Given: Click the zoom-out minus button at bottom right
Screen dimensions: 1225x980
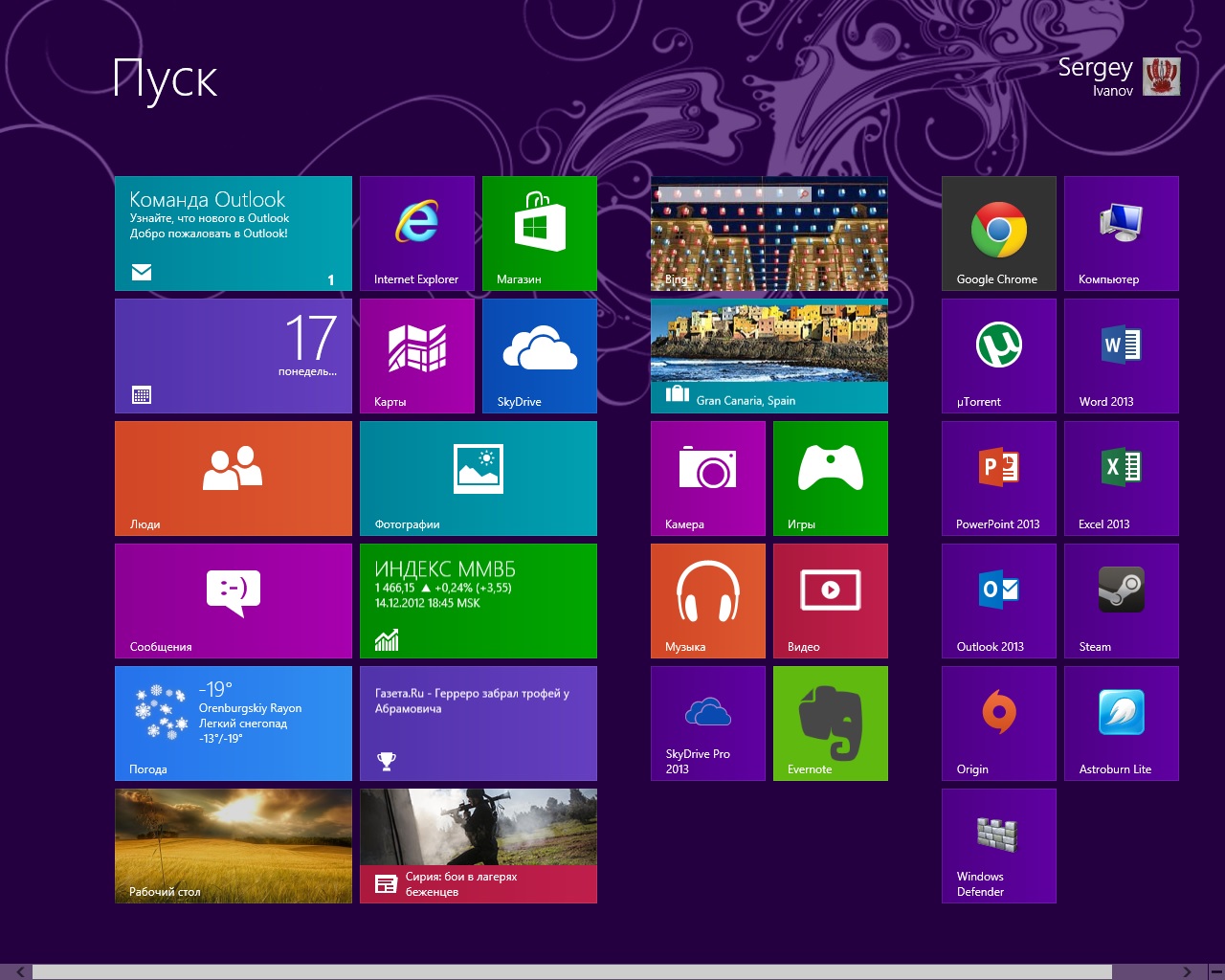Looking at the screenshot, I should pyautogui.click(x=1215, y=971).
